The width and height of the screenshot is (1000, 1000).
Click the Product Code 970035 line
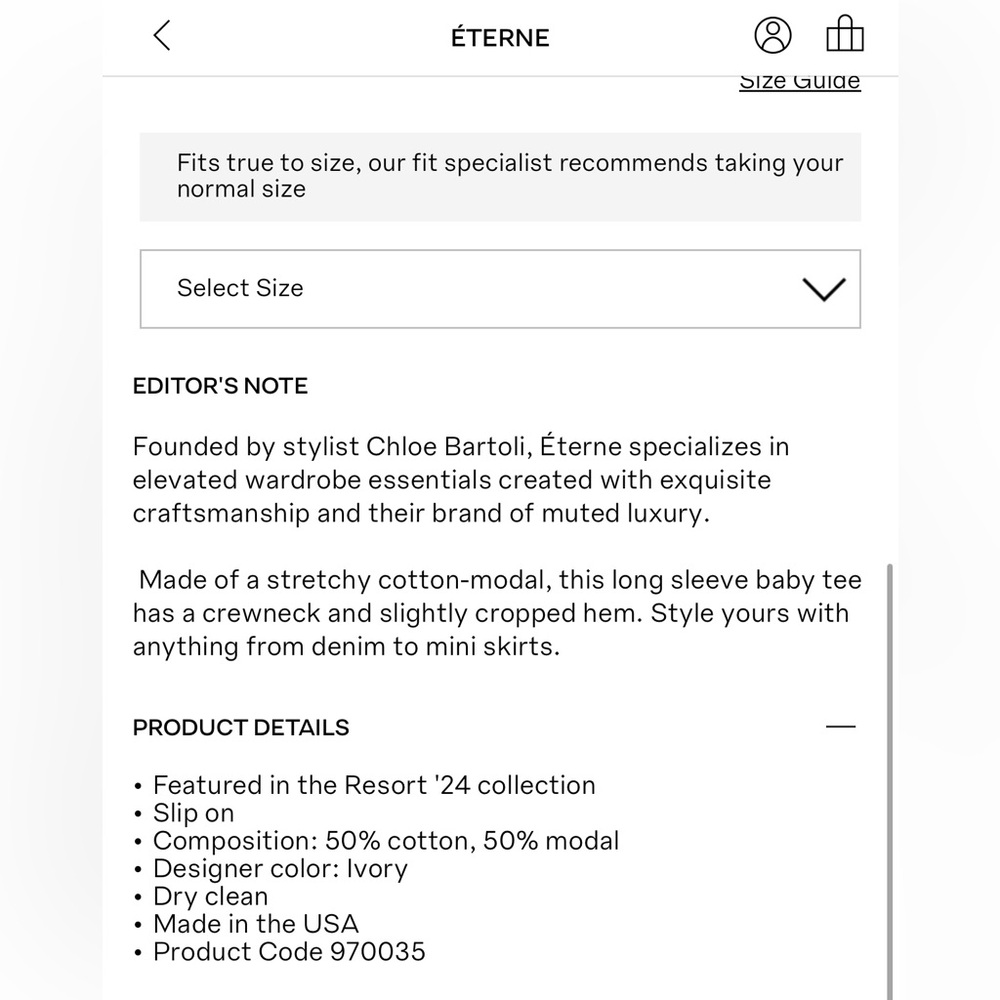point(289,951)
